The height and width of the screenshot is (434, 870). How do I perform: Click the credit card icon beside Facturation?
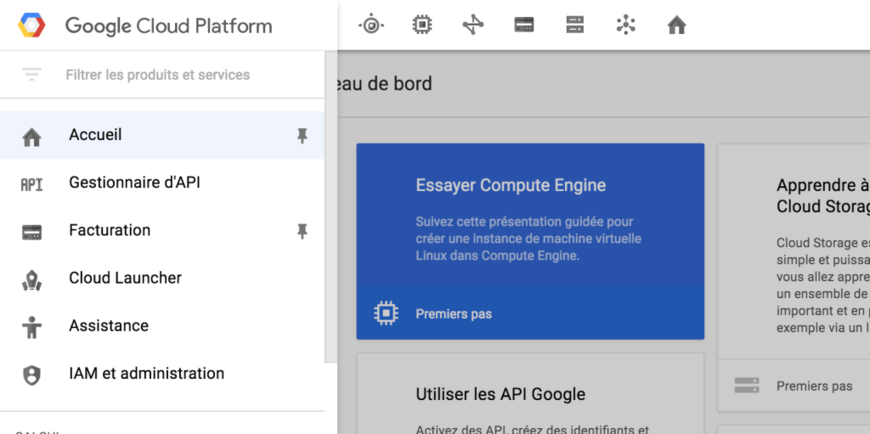click(x=32, y=232)
